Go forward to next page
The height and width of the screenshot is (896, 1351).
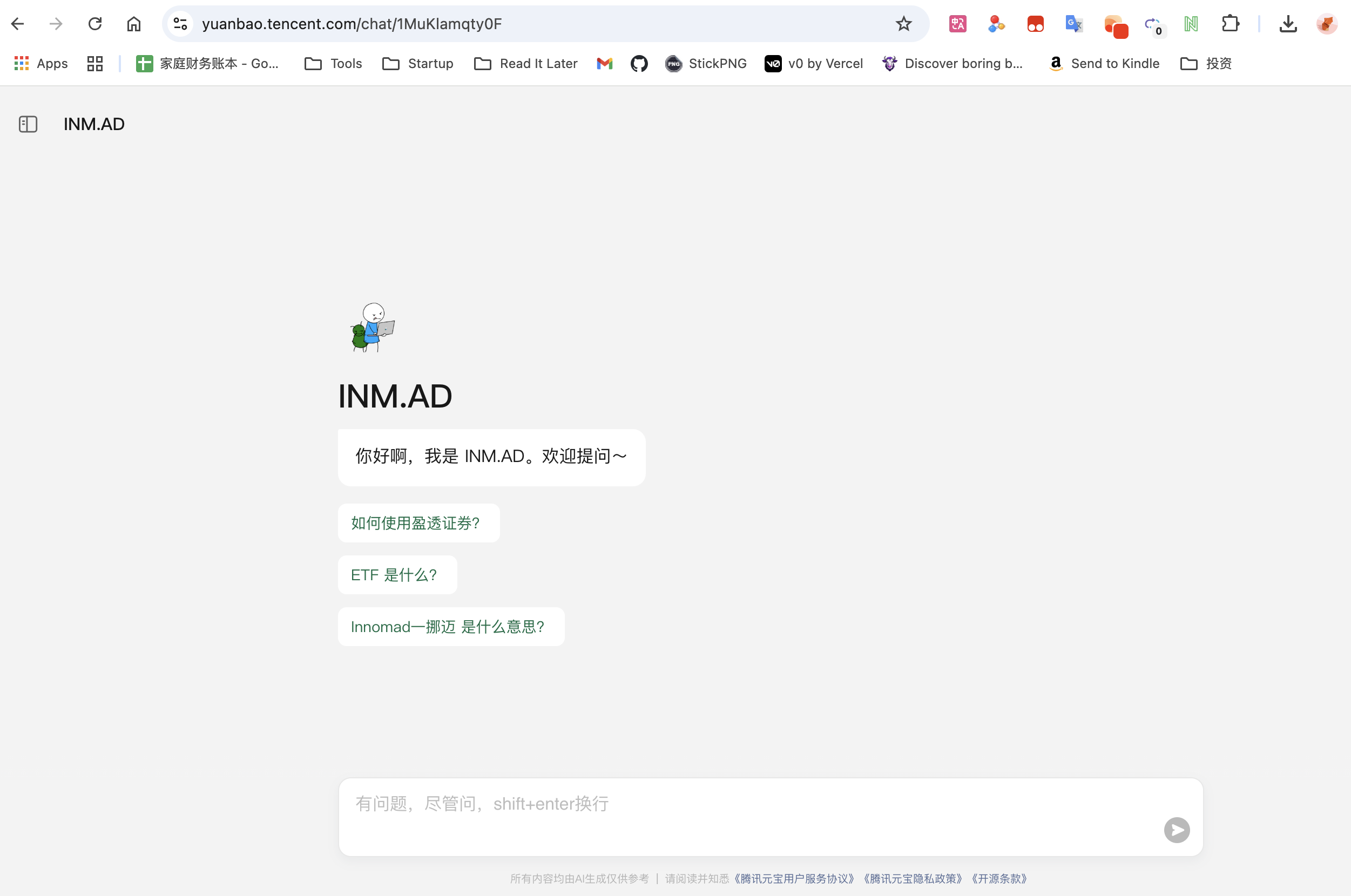point(56,24)
